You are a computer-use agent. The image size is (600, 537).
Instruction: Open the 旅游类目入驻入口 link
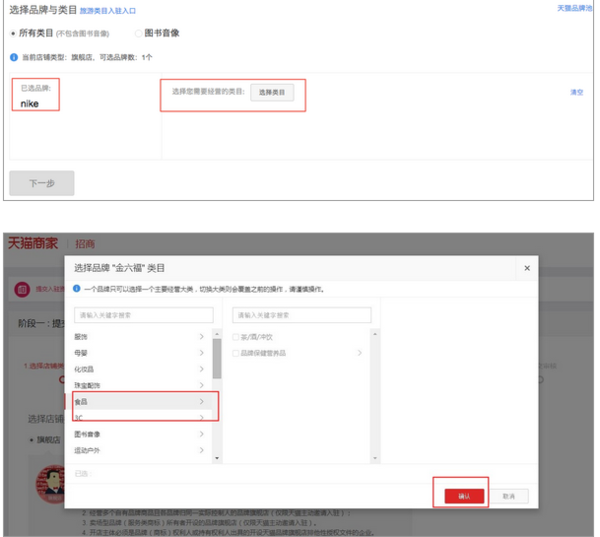tap(108, 11)
